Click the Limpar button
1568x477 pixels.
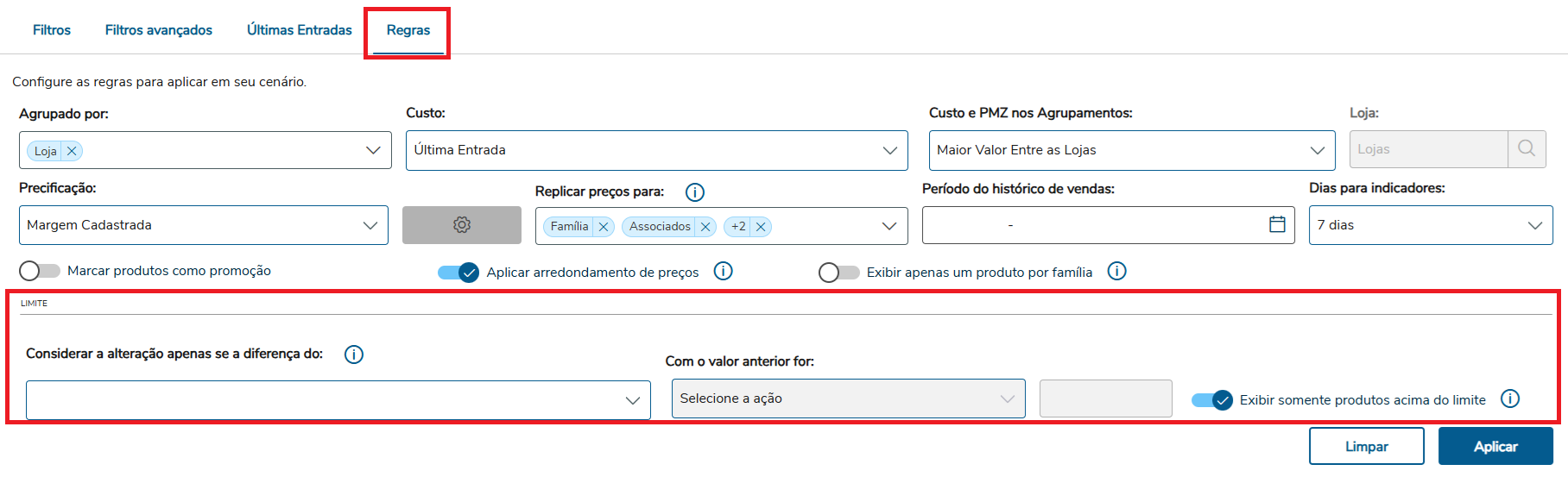pos(1366,447)
